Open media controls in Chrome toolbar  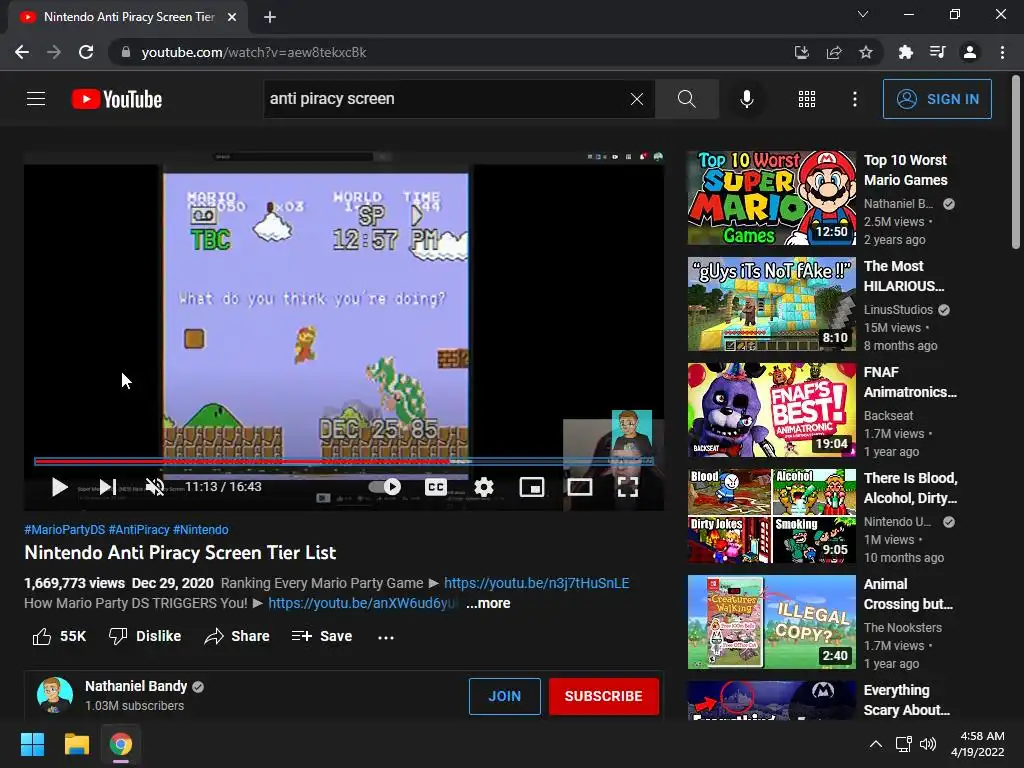pyautogui.click(x=937, y=52)
